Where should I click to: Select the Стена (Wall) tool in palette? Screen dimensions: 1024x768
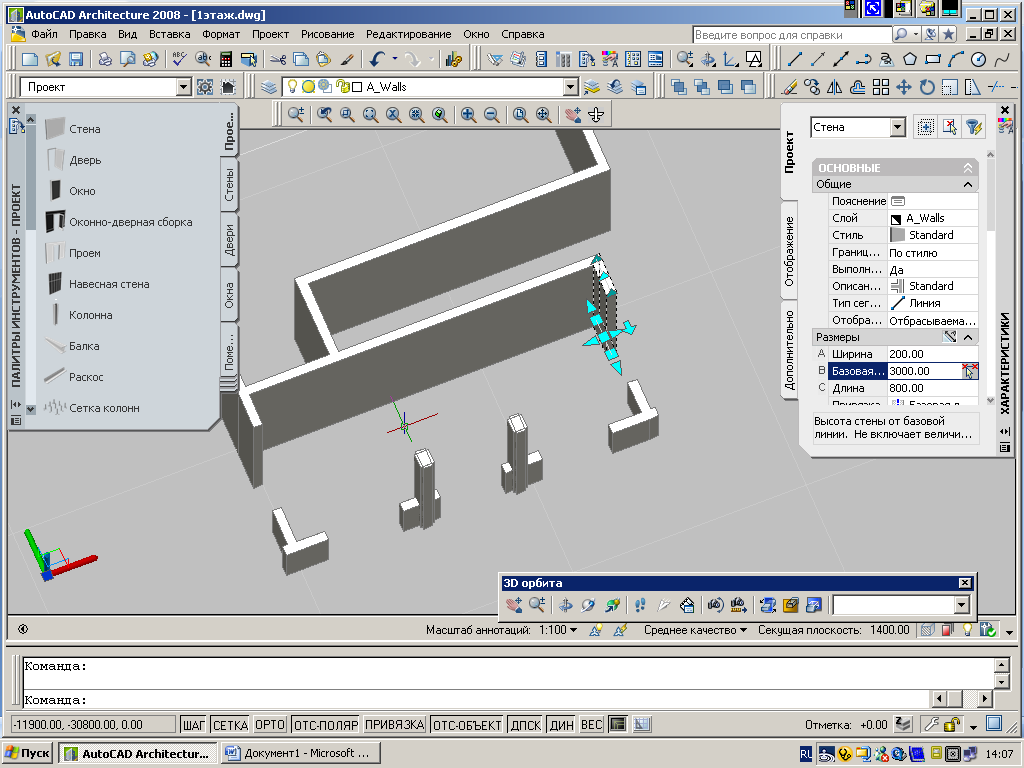(84, 129)
